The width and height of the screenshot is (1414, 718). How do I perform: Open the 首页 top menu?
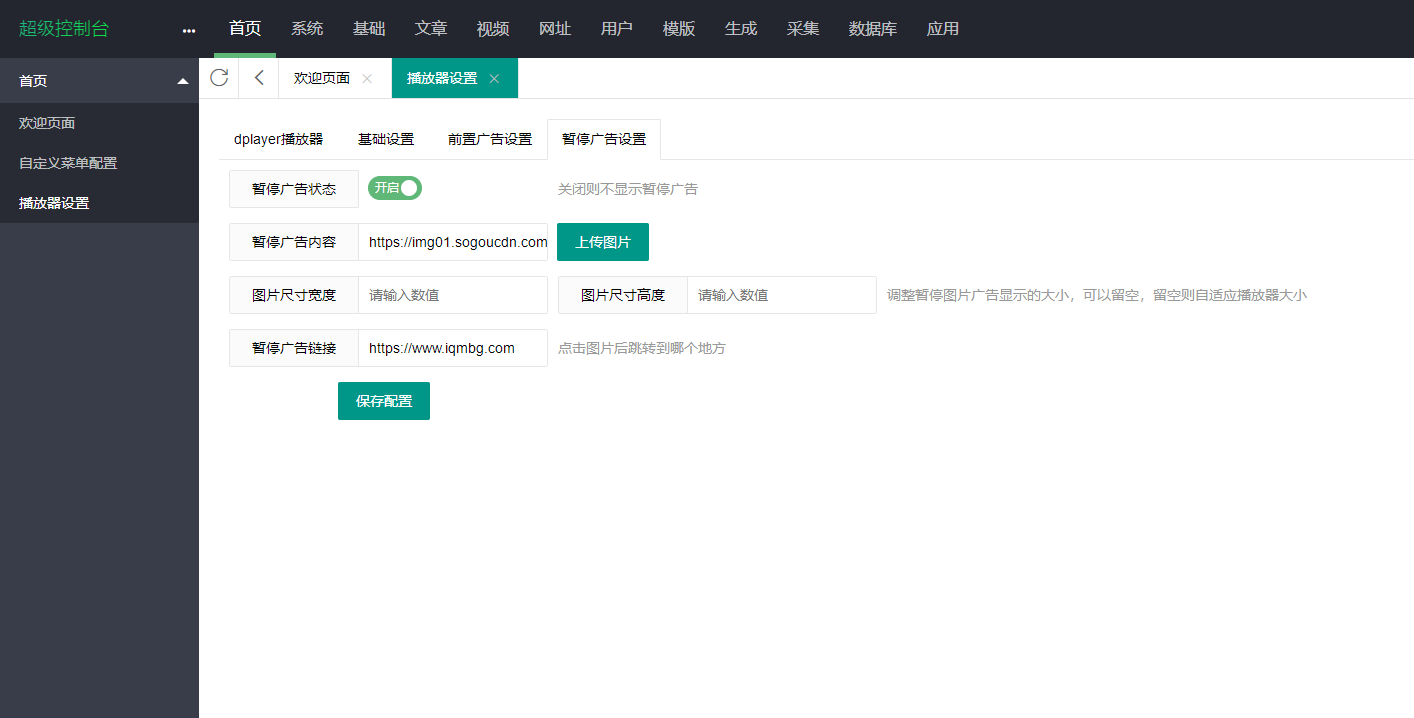[245, 29]
